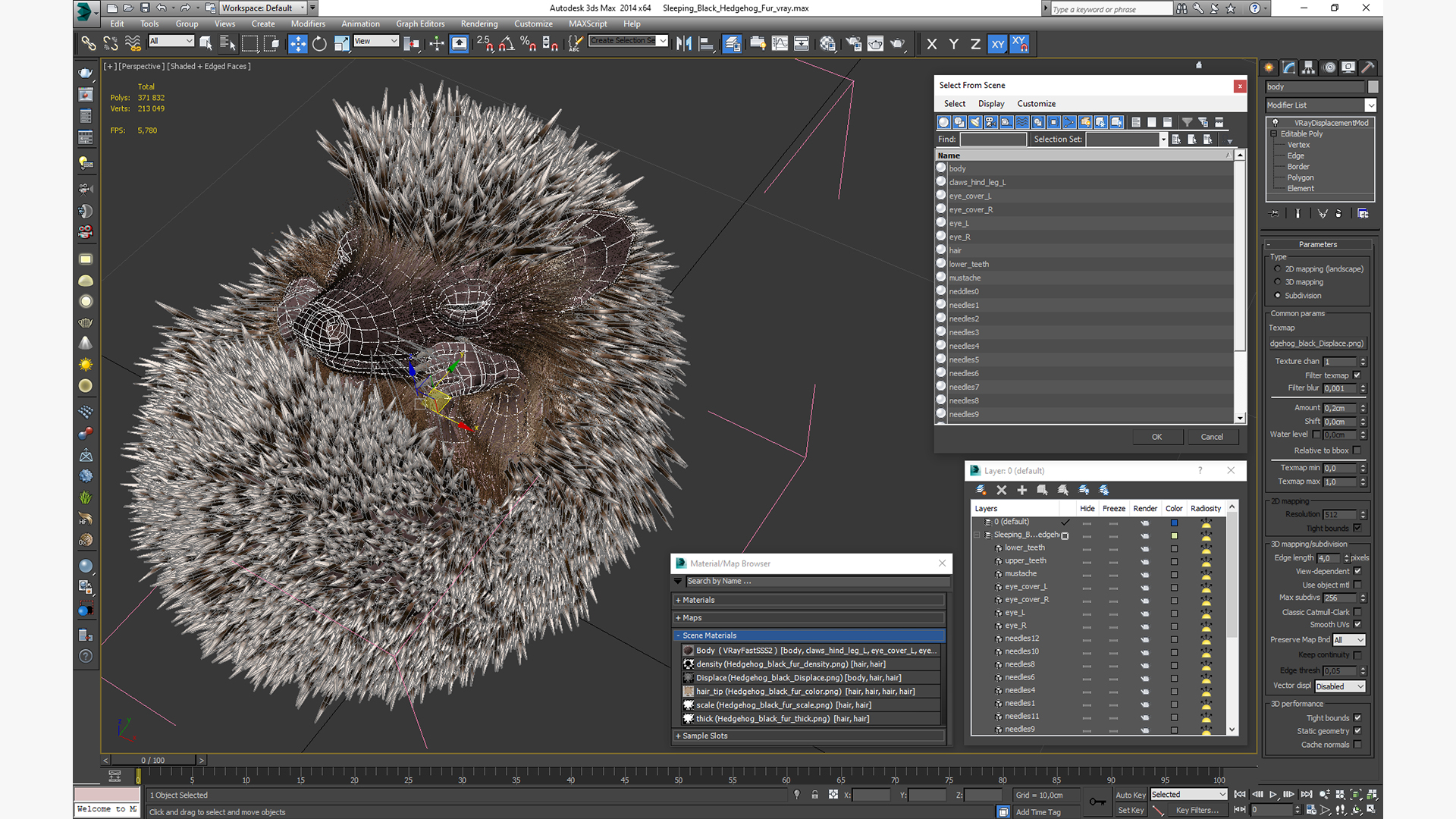Select the Select and Uniform Scale tool
1456x819 pixels.
(x=342, y=44)
